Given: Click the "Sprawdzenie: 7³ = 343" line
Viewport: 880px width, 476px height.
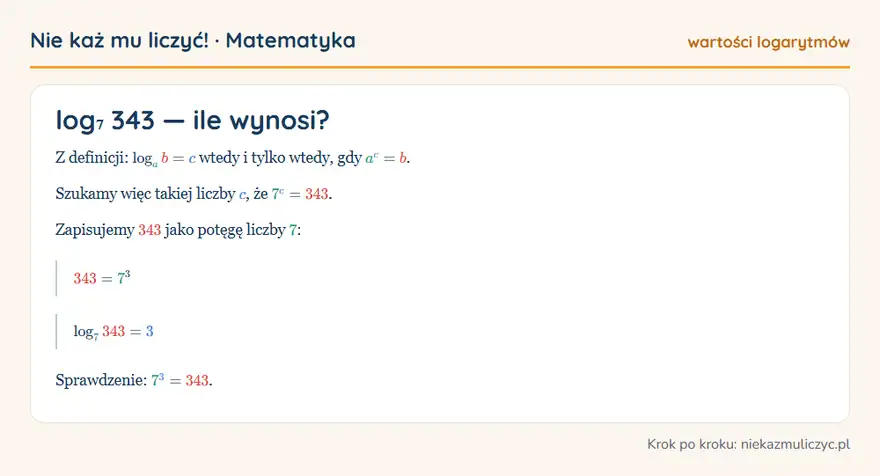Looking at the screenshot, I should click(x=134, y=380).
